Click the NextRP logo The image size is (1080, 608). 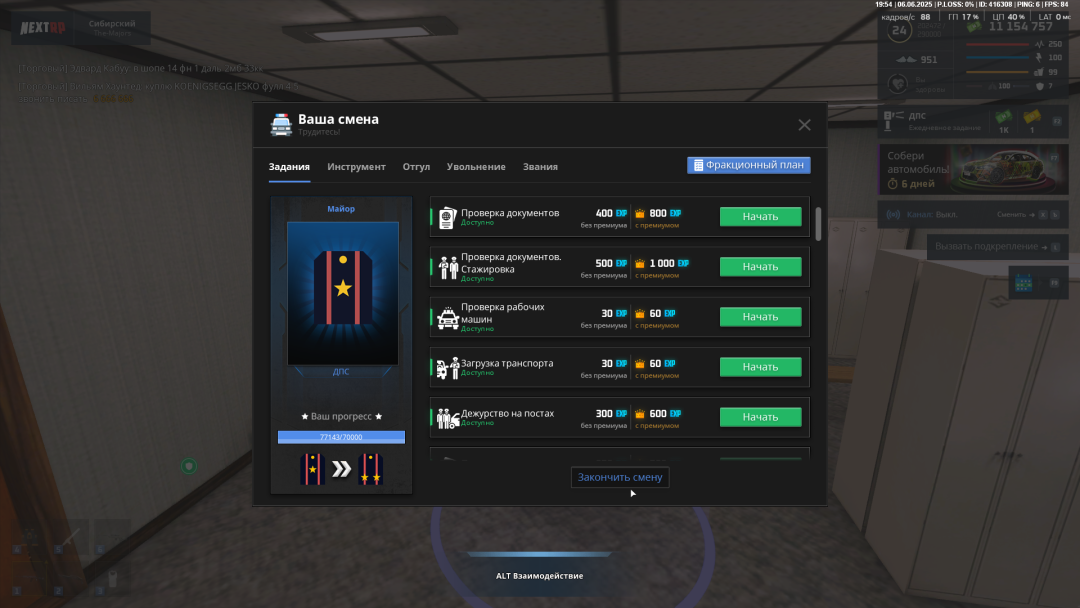pyautogui.click(x=43, y=28)
